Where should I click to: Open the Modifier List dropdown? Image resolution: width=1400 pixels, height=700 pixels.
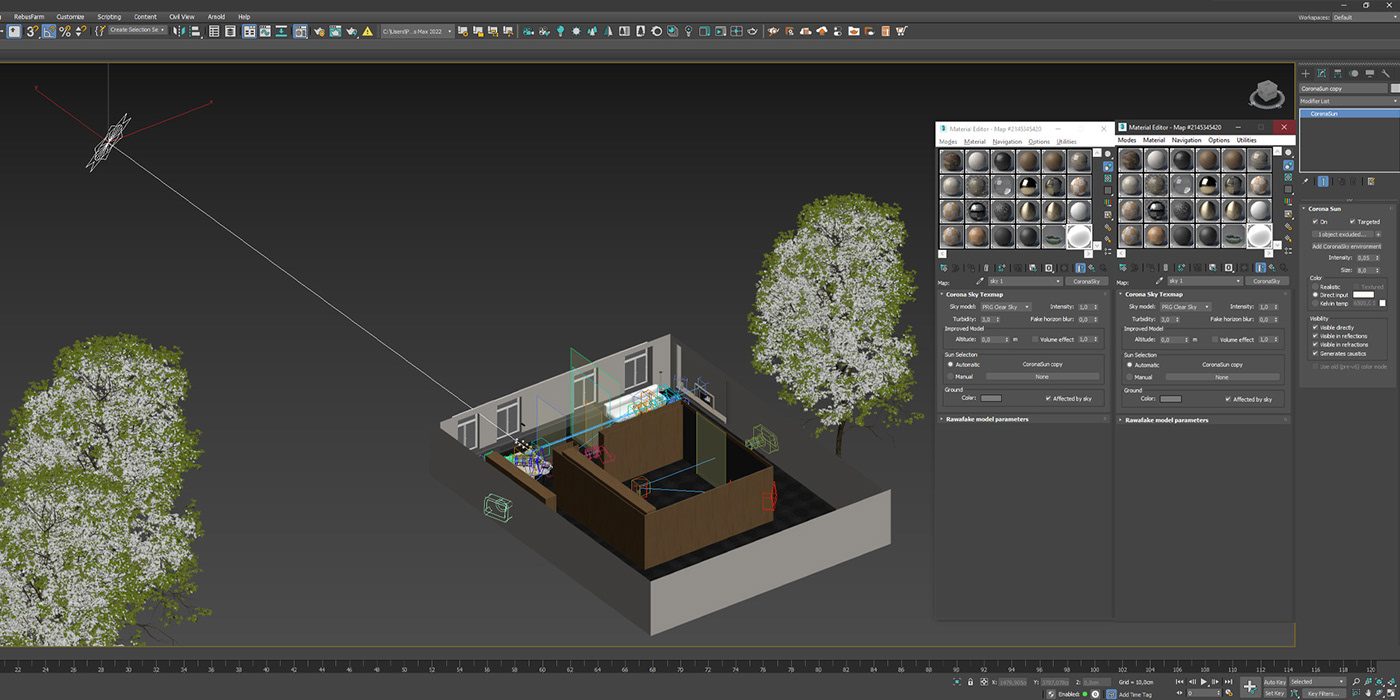[x=1348, y=101]
